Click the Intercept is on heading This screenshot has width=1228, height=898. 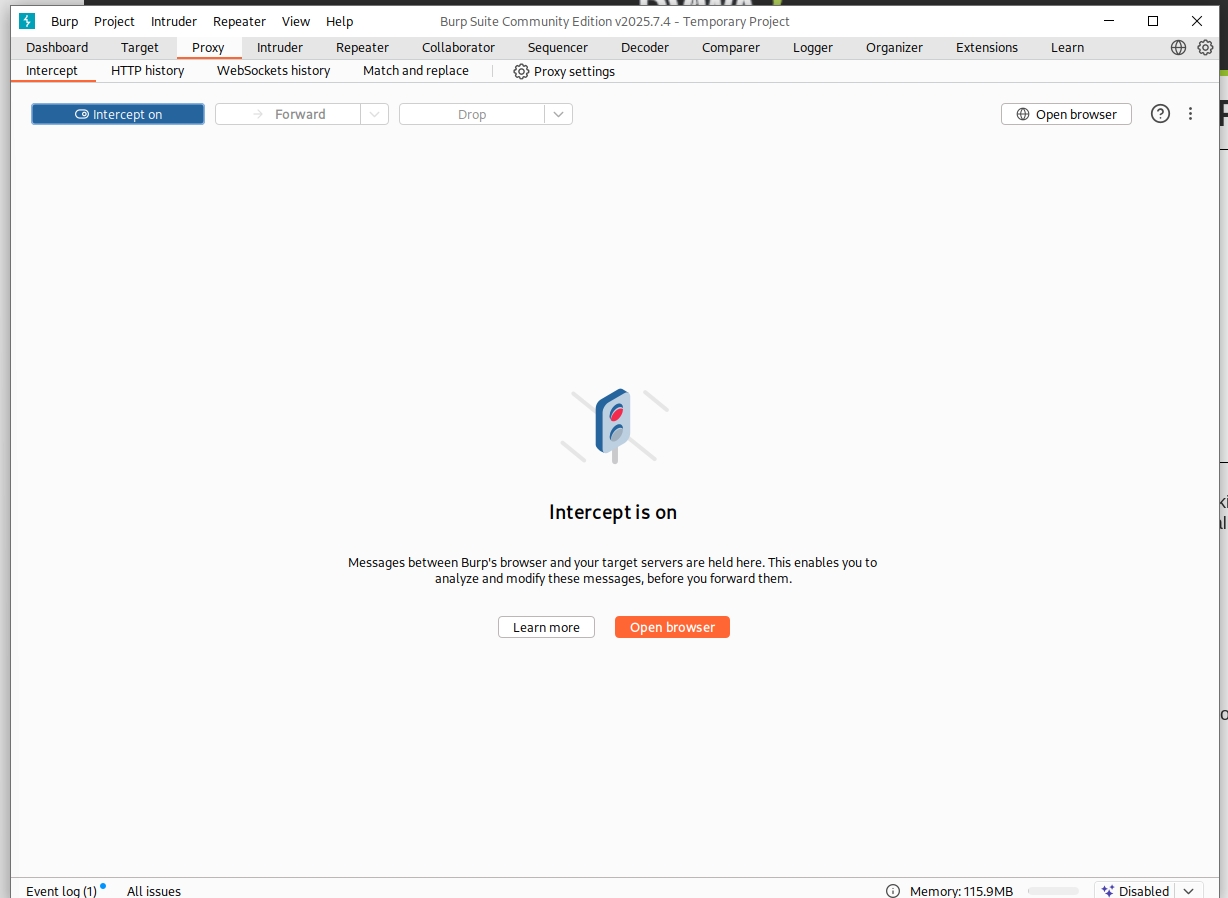pyautogui.click(x=613, y=512)
